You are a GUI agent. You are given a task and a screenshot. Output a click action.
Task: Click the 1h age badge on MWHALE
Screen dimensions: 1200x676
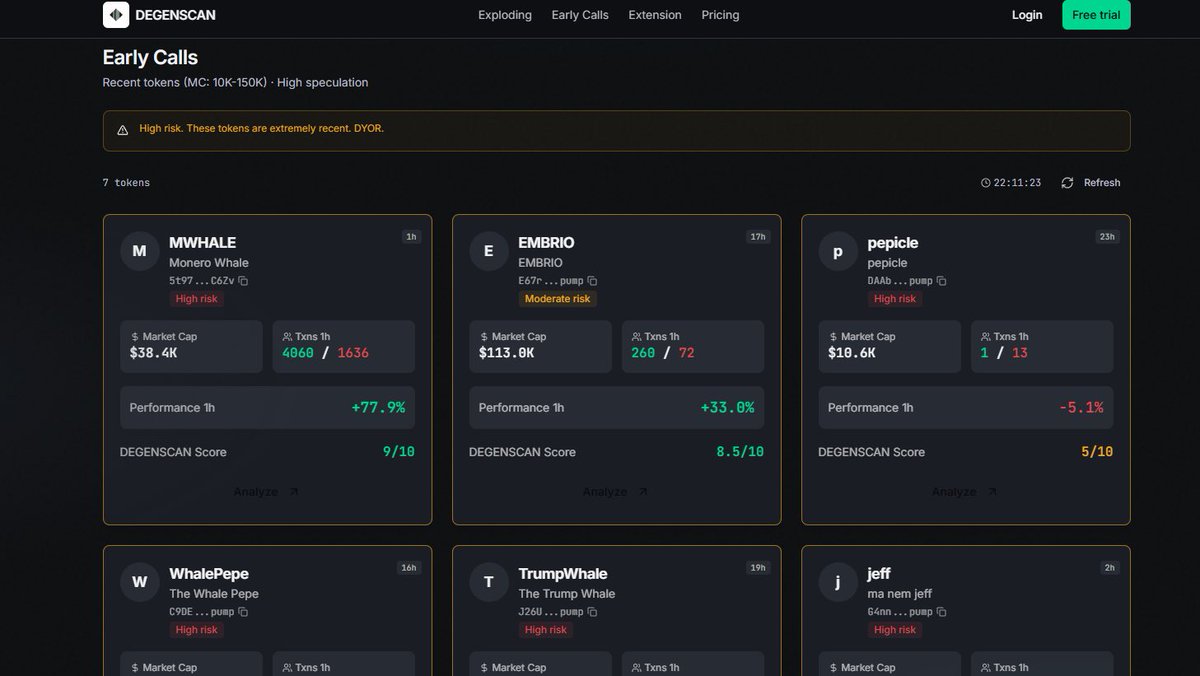pos(411,237)
